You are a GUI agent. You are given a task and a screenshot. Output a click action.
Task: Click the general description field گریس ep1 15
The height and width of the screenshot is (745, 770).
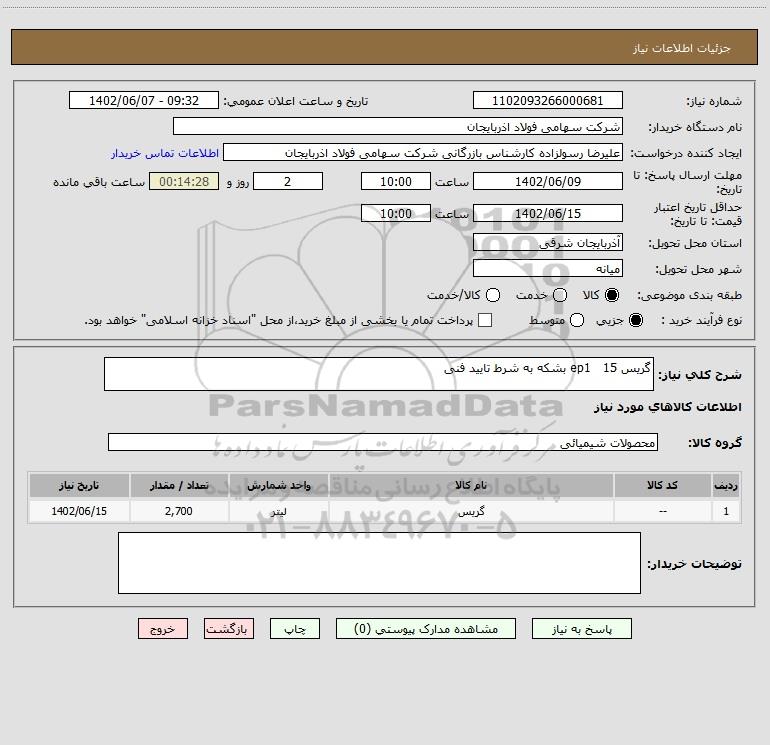pos(379,374)
